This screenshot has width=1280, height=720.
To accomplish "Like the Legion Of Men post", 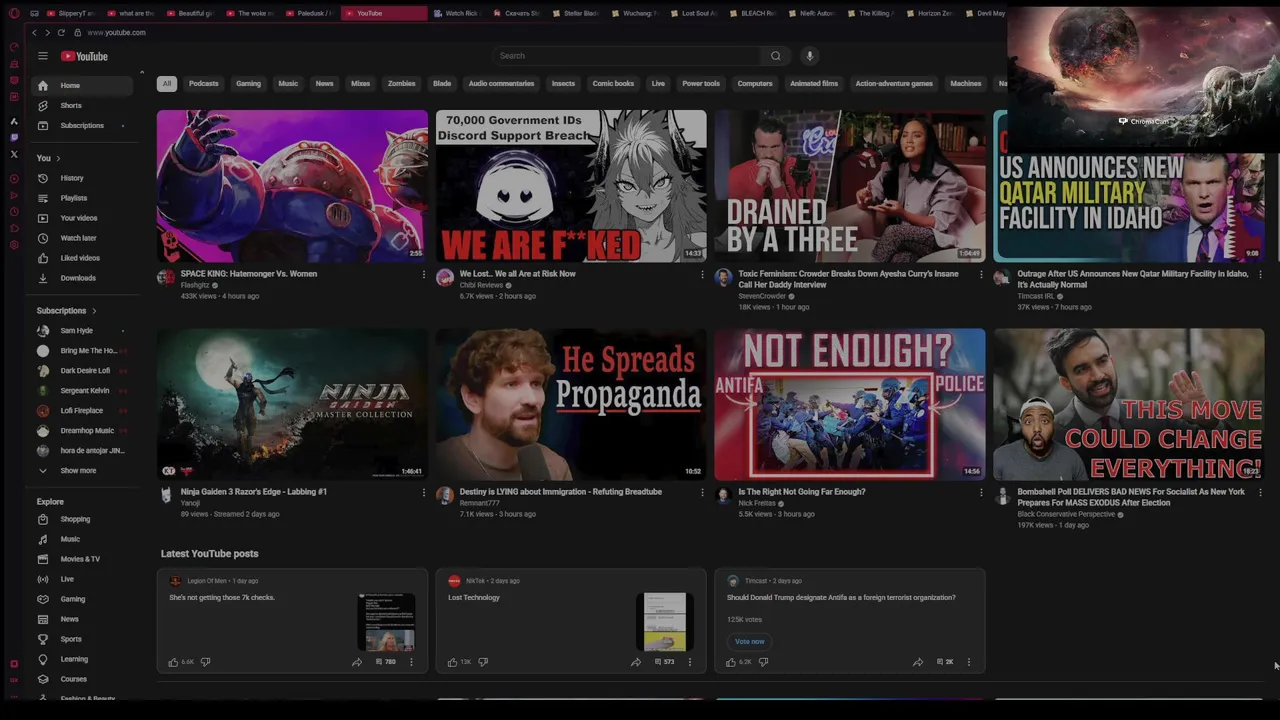I will coord(173,662).
